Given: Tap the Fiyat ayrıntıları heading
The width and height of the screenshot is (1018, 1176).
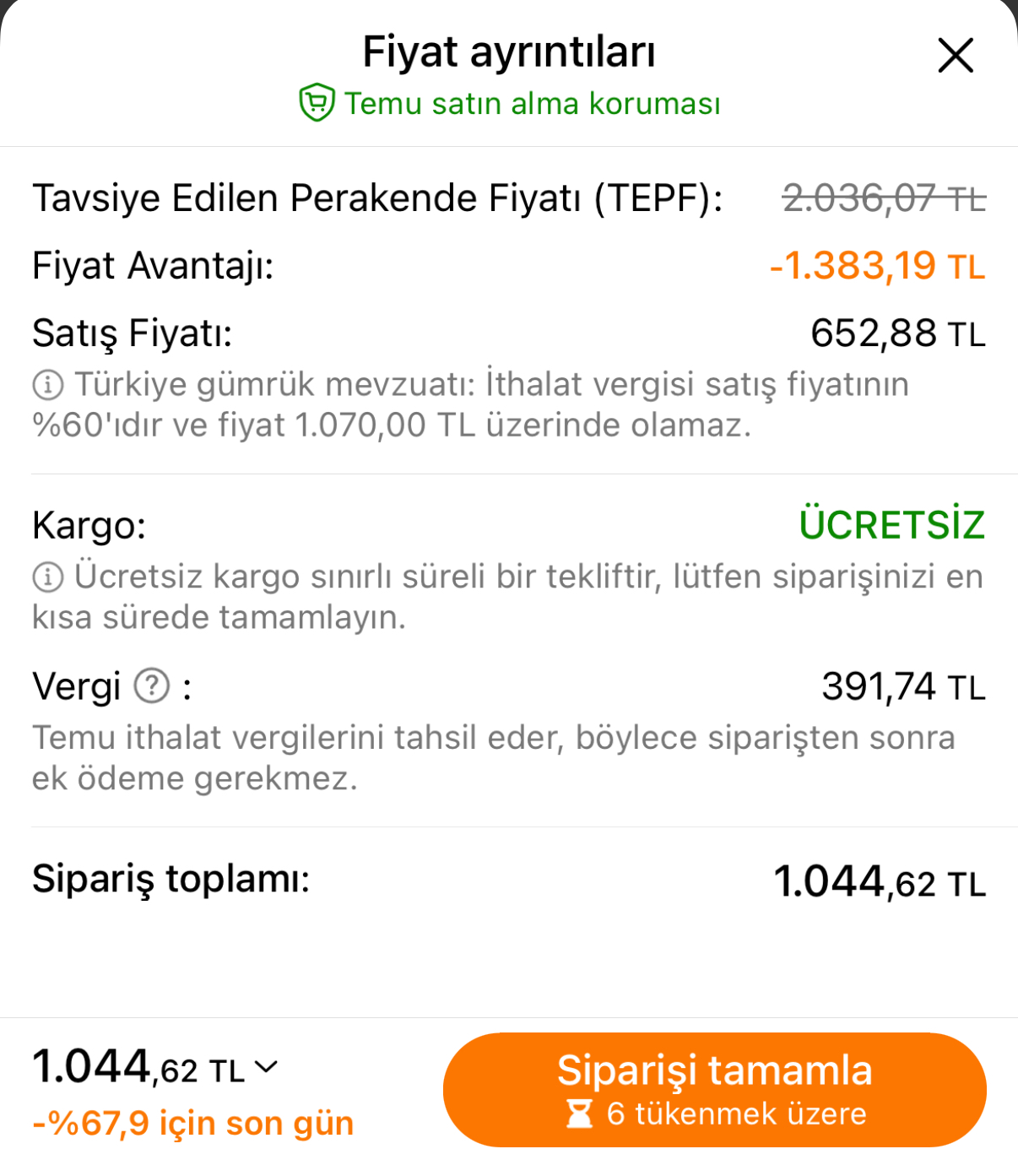Looking at the screenshot, I should (x=508, y=52).
